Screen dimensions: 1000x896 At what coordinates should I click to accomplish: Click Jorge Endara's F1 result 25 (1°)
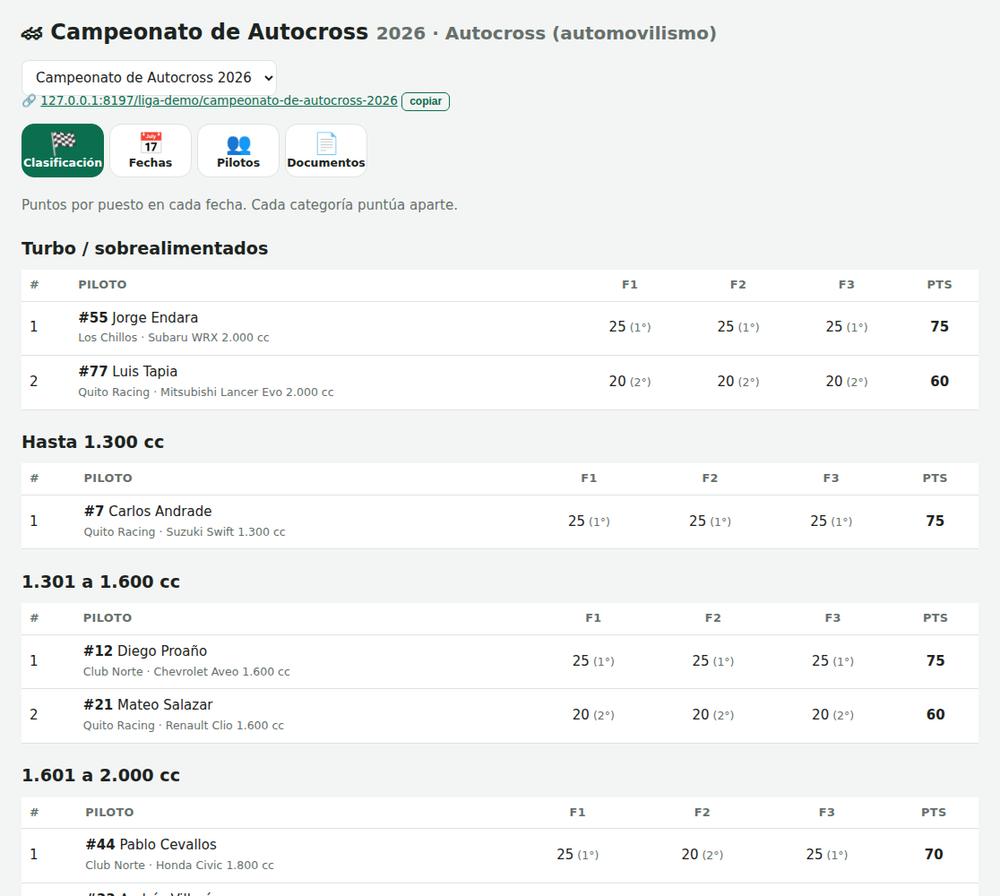[629, 327]
